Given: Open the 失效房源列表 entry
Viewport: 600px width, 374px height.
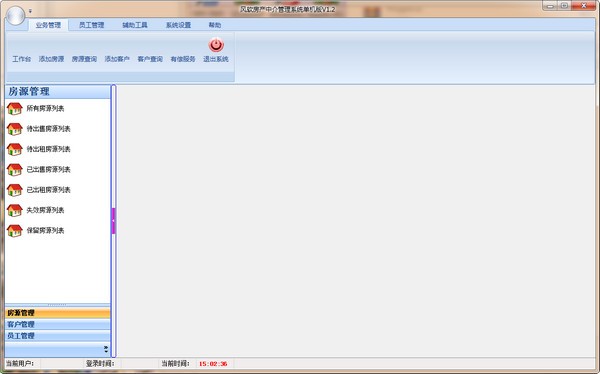Looking at the screenshot, I should coord(45,210).
